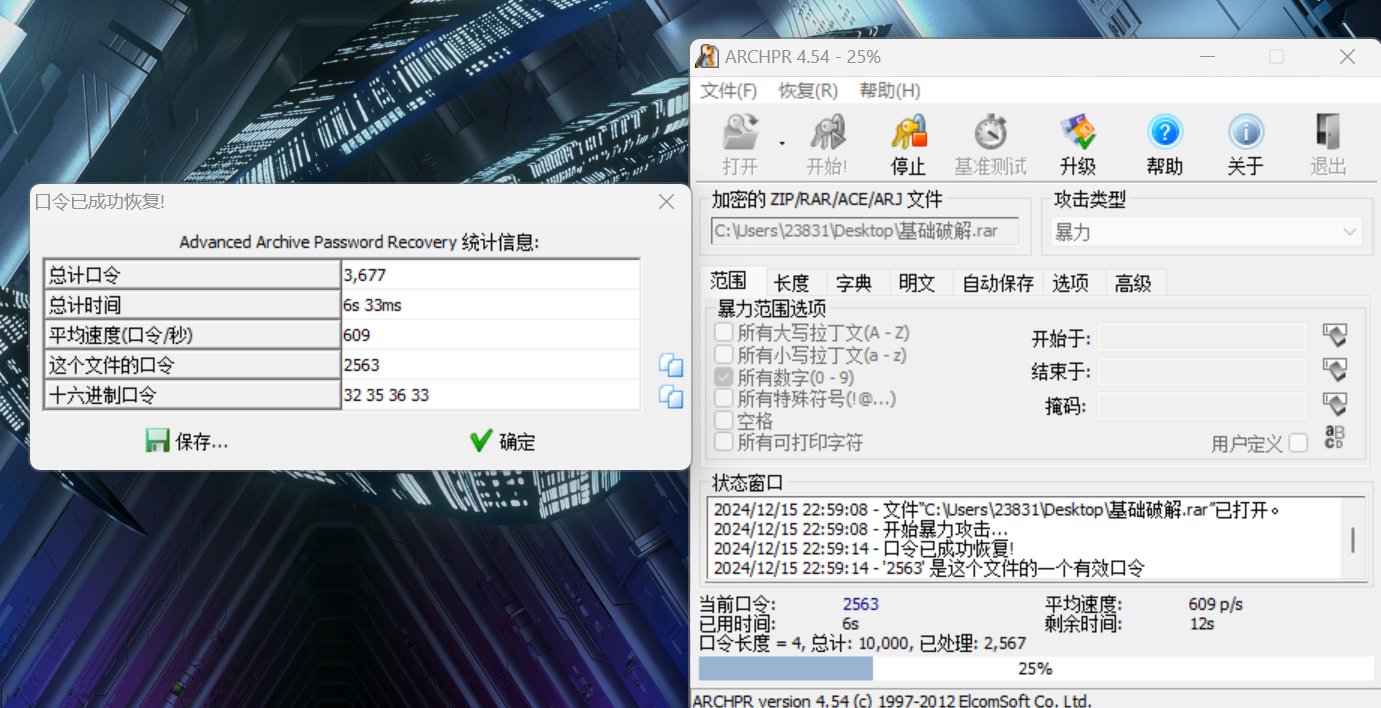Click the encrypted file path field

865,232
